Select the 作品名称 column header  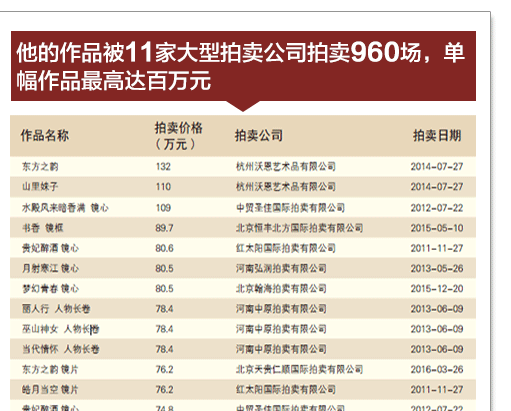click(45, 135)
